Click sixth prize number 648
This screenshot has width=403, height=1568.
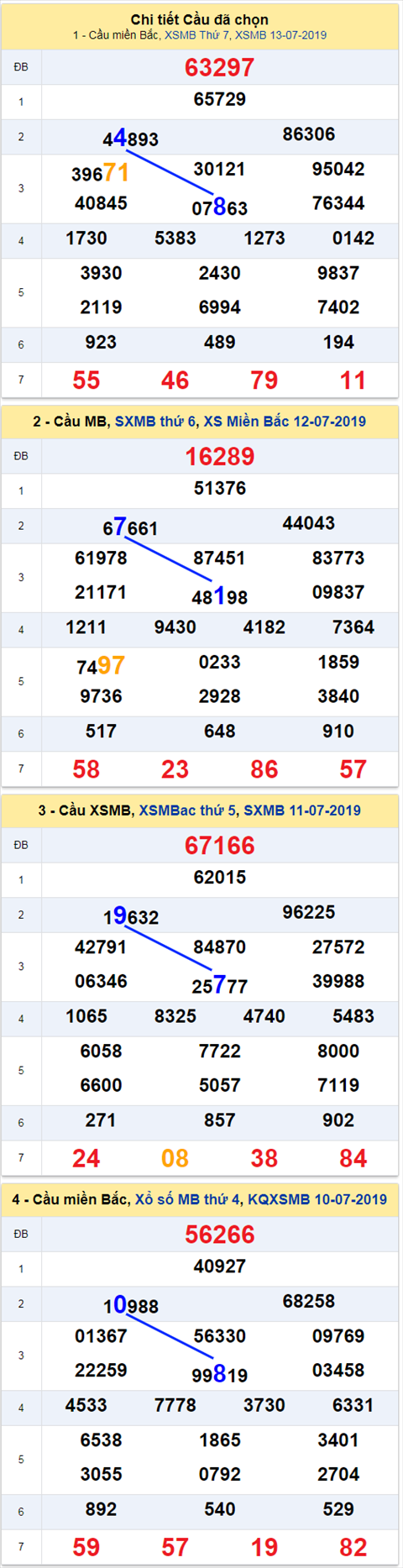point(220,732)
